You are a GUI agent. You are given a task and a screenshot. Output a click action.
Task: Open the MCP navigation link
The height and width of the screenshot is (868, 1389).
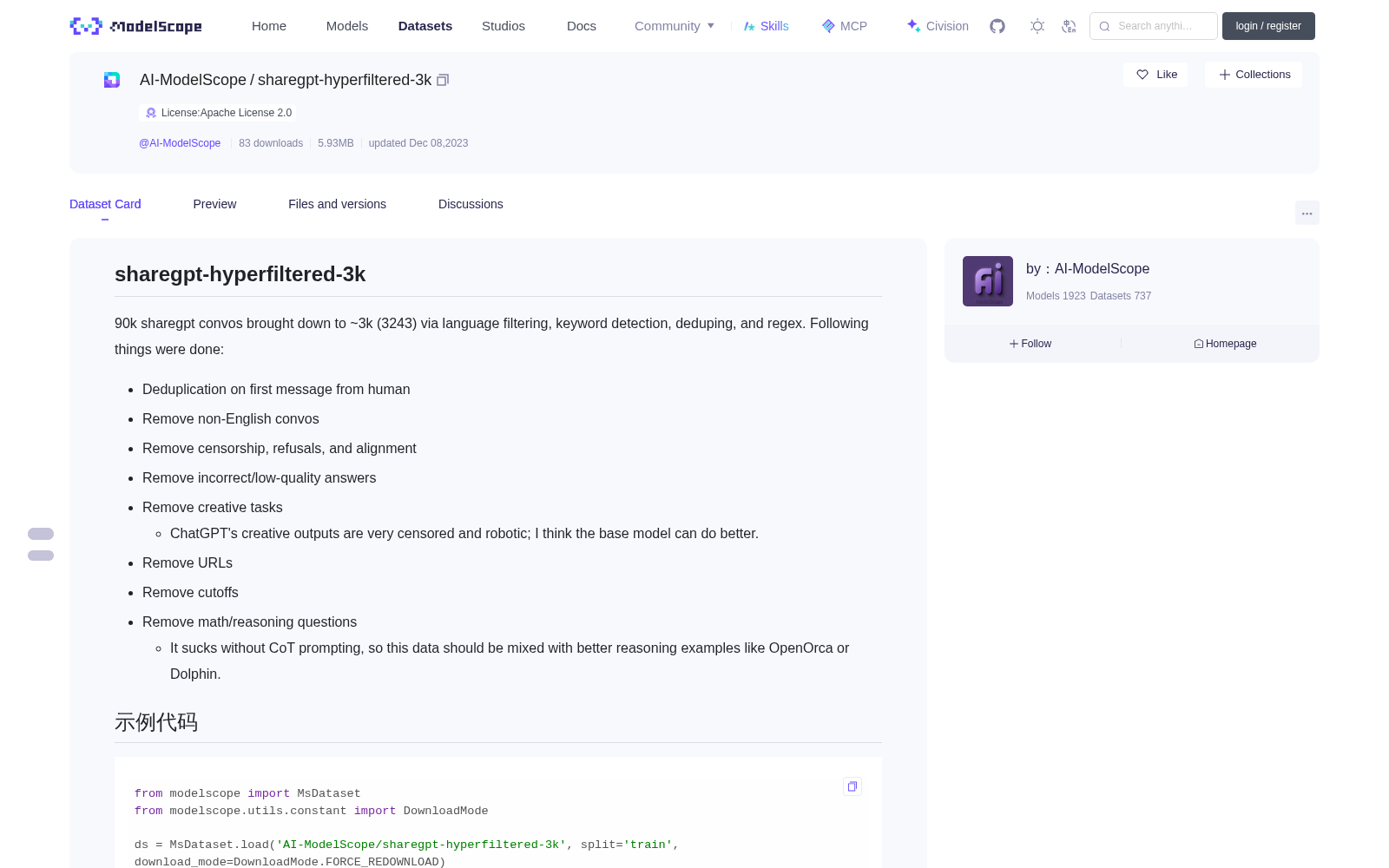tap(844, 26)
